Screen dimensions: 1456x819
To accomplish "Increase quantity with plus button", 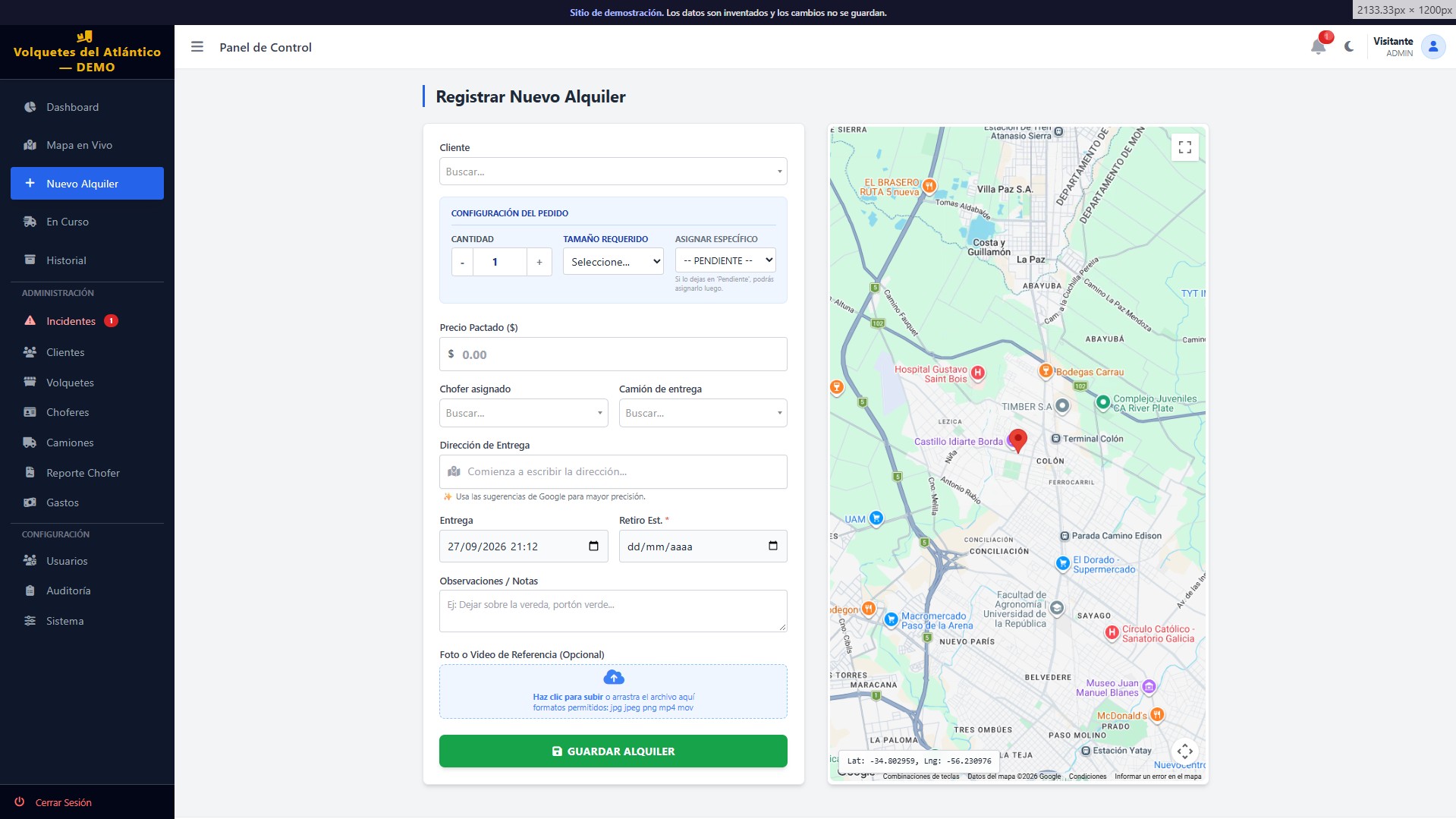I will click(x=539, y=262).
